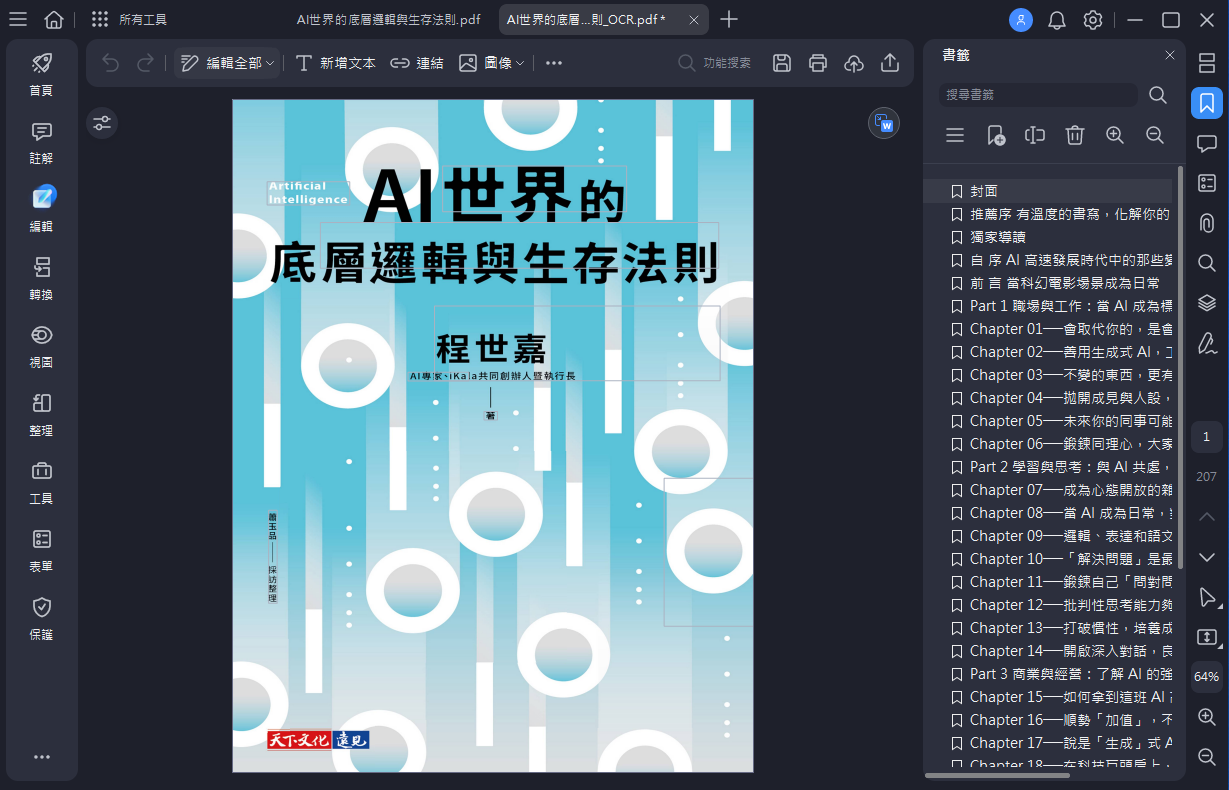Expand all bookmarks with plus magnifier
This screenshot has height=790, width=1229.
pos(1115,135)
